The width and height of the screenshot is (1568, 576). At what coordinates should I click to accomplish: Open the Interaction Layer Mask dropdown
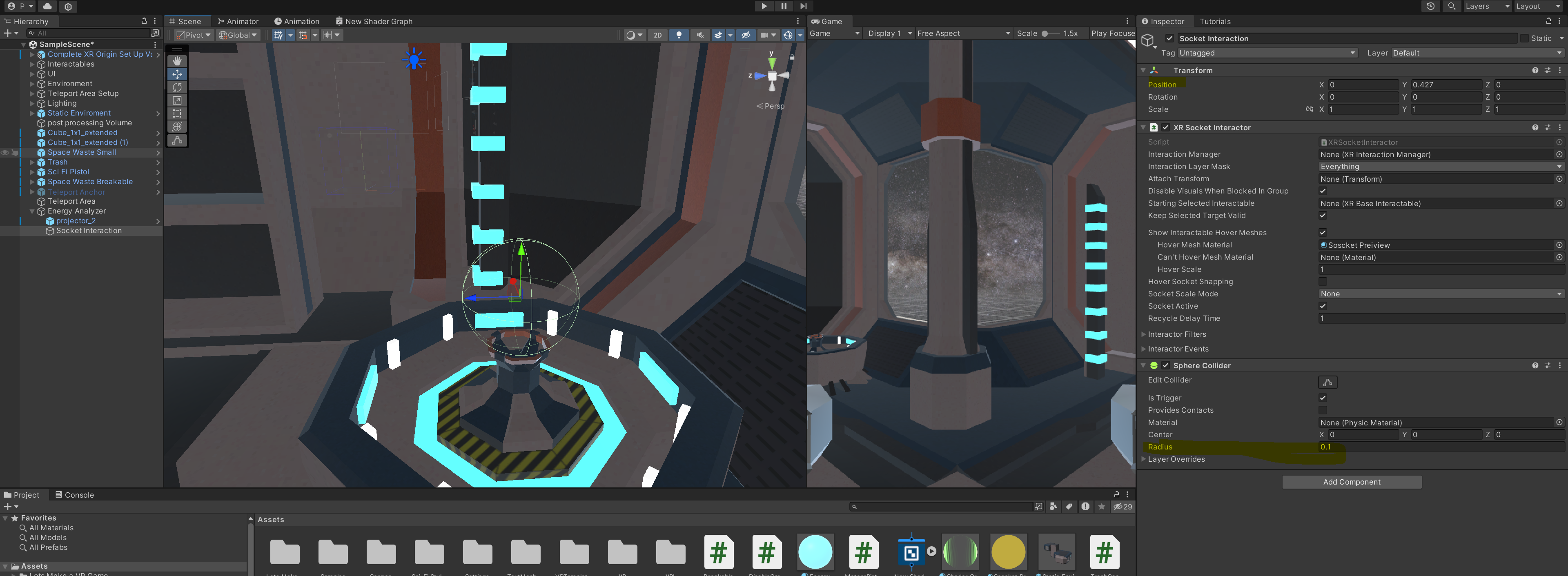pyautogui.click(x=1440, y=167)
